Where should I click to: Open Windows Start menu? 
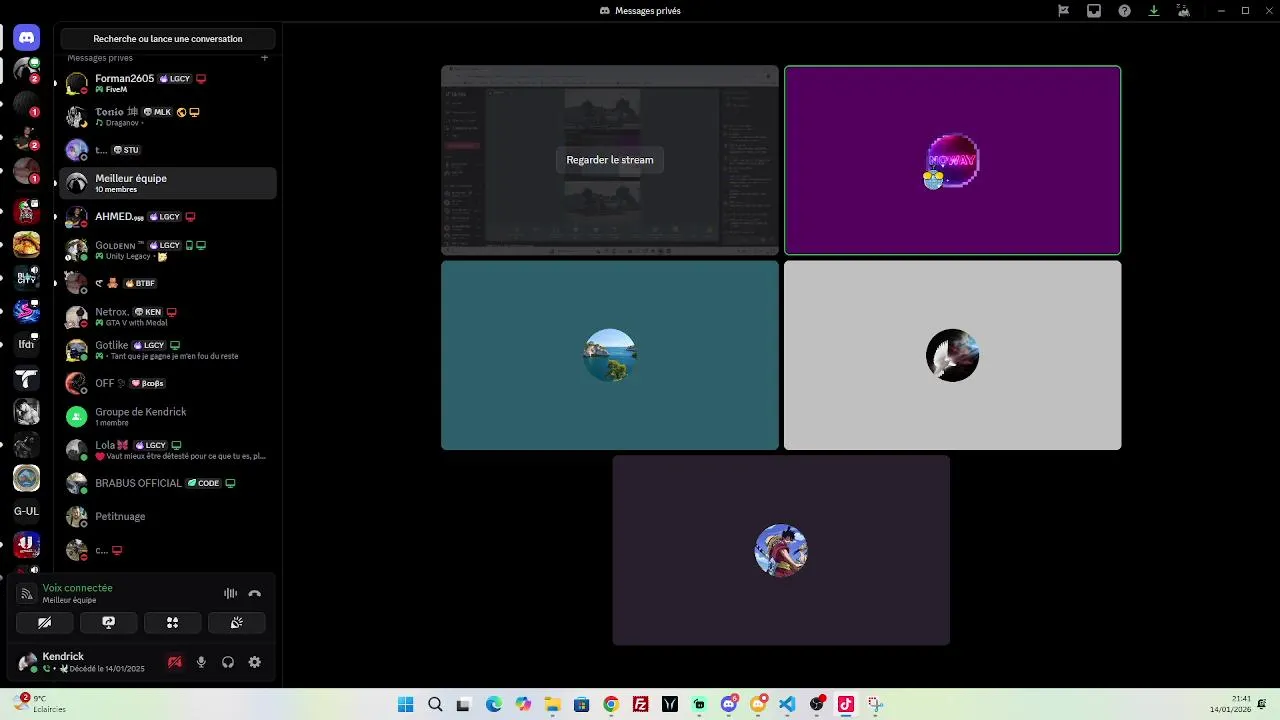click(x=405, y=704)
